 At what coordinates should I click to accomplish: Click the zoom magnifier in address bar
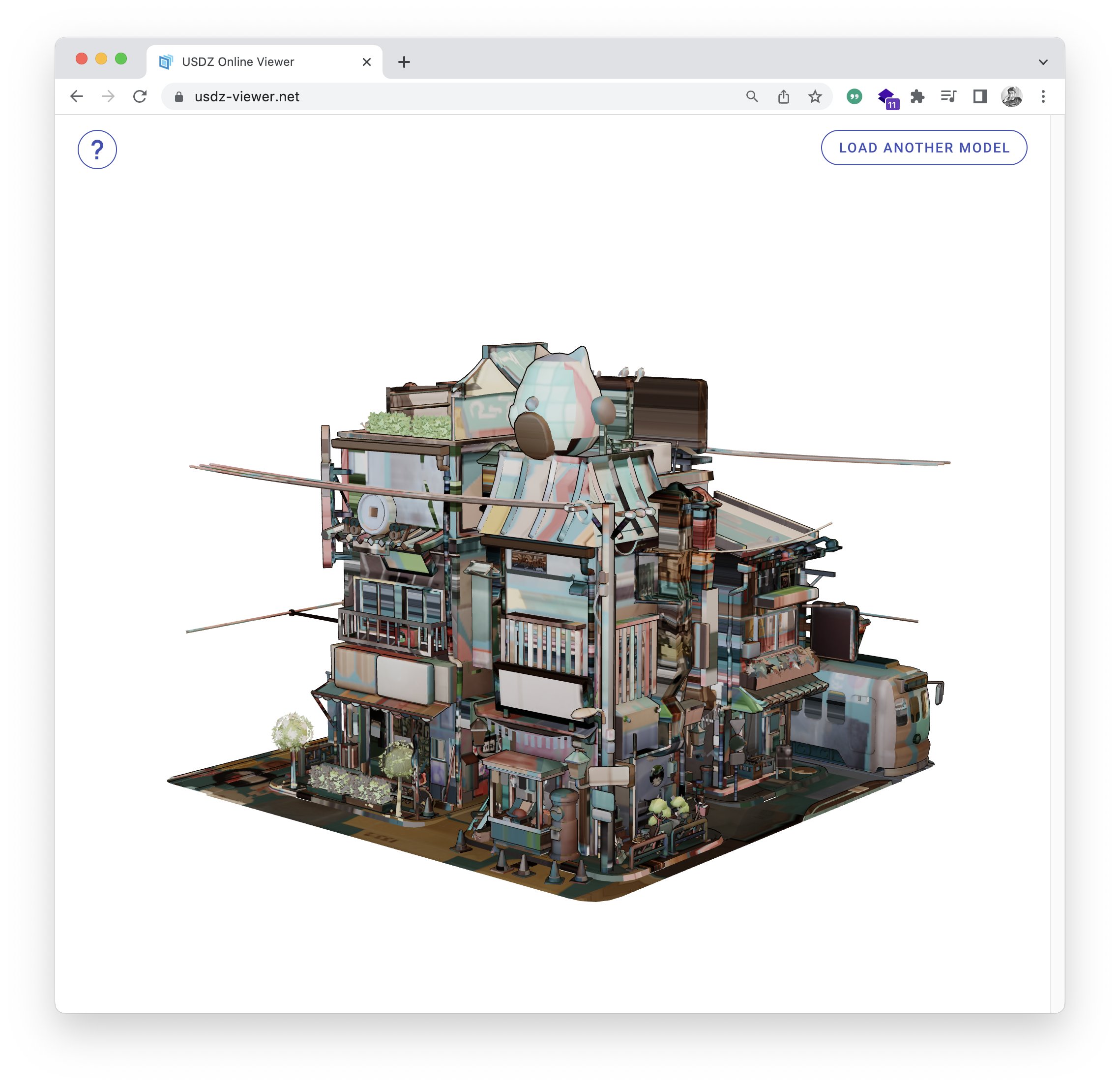click(752, 96)
